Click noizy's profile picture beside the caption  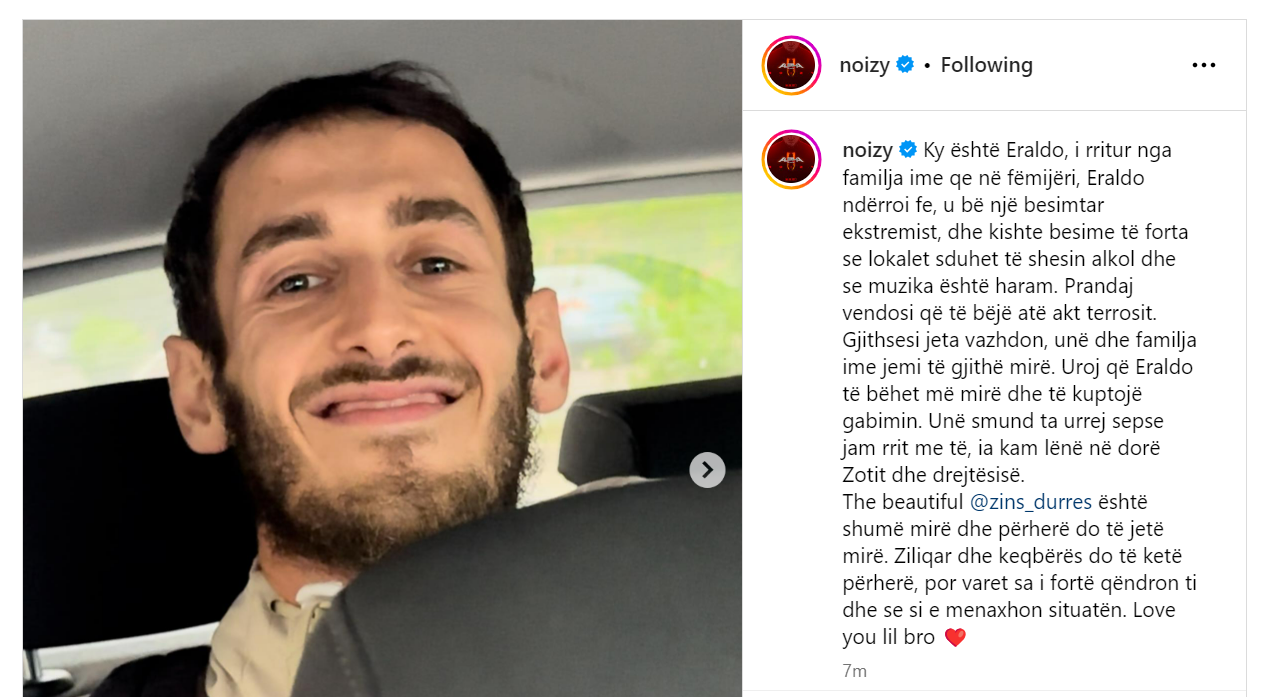point(792,160)
